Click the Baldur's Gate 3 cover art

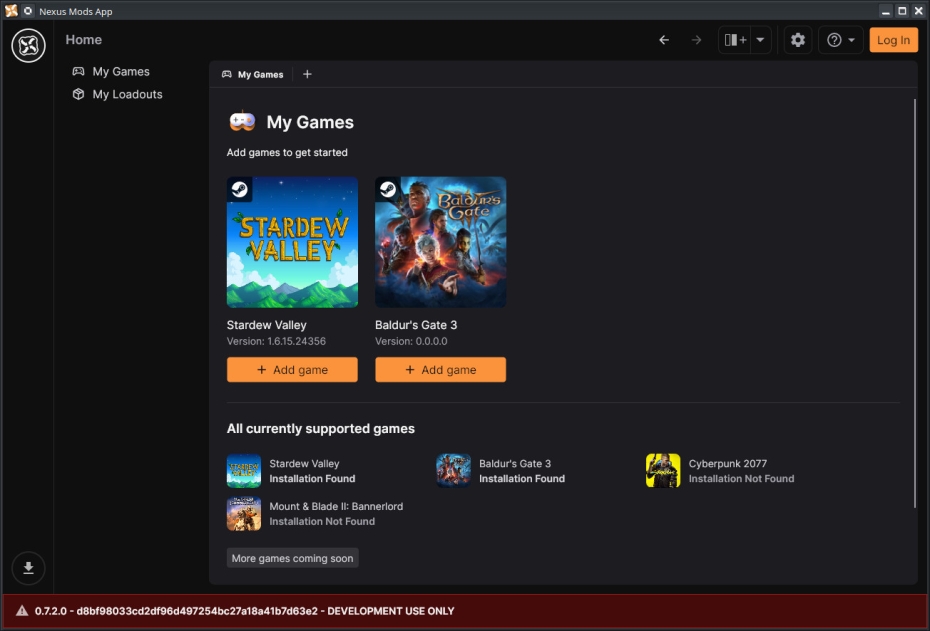coord(441,242)
